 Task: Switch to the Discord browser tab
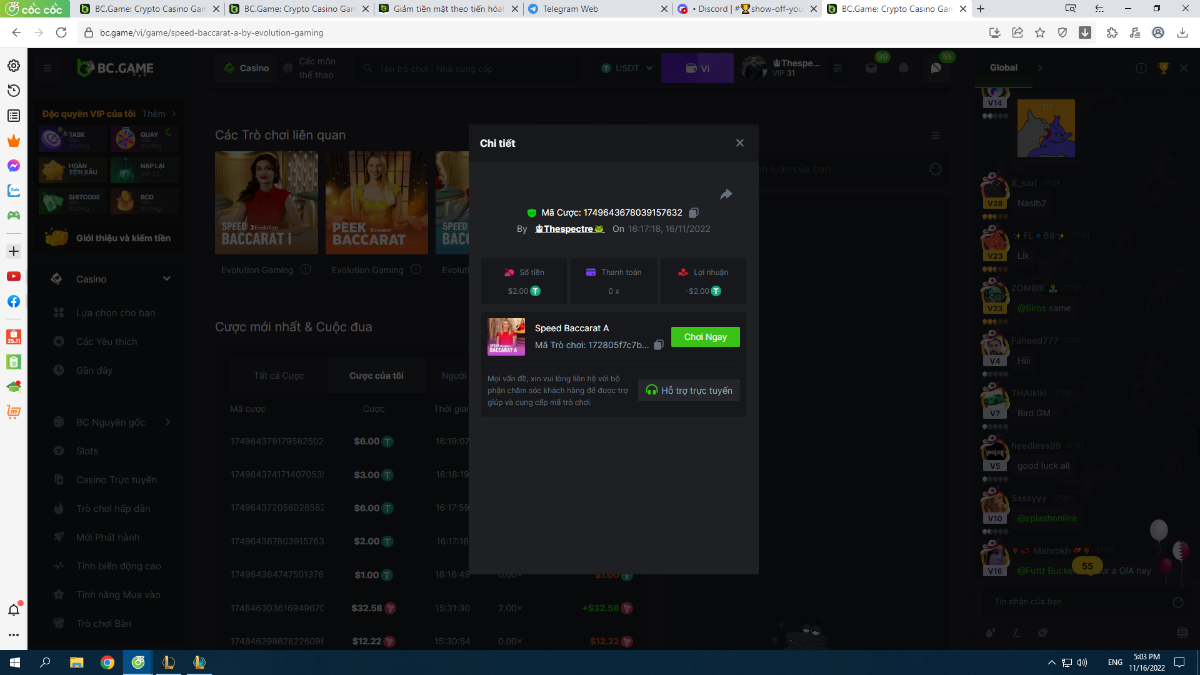745,9
